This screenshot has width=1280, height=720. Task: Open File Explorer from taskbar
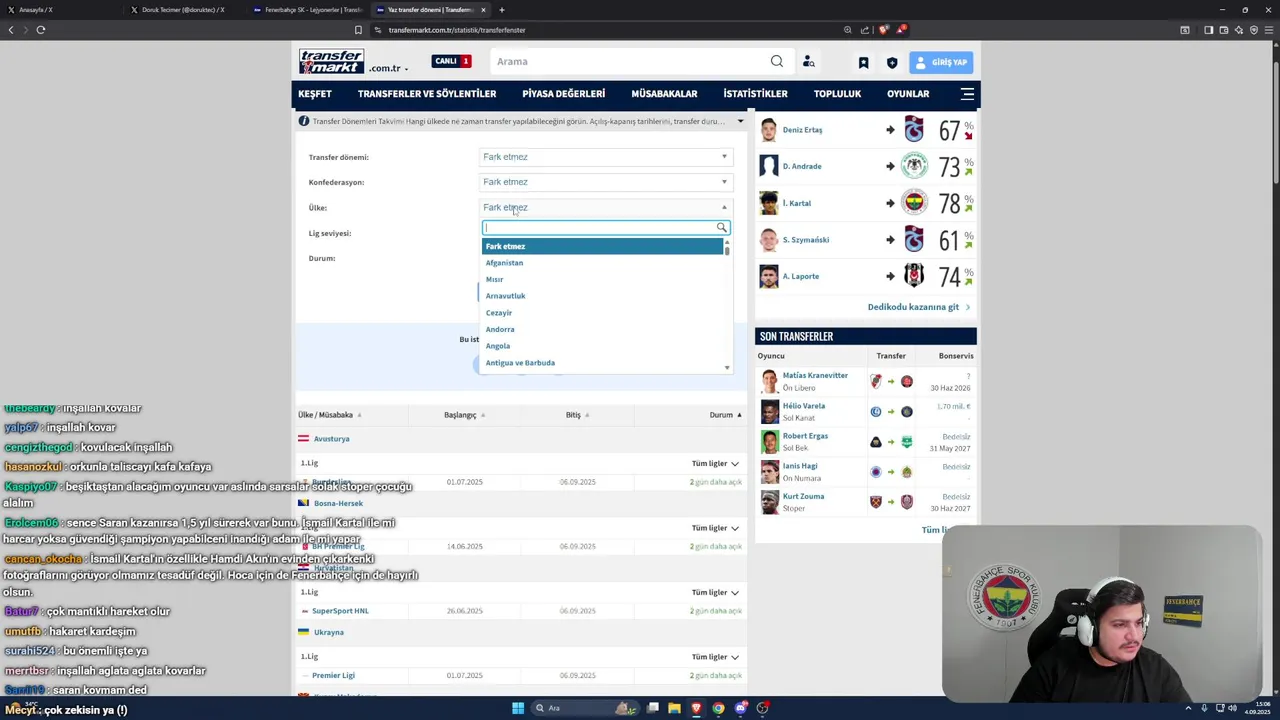coord(674,708)
